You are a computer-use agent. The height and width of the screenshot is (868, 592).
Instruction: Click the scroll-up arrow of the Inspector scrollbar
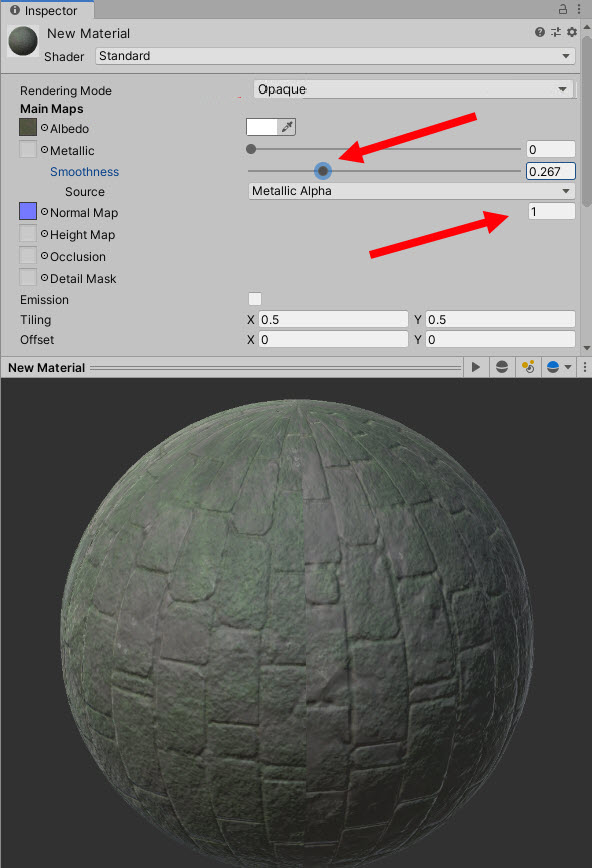point(586,27)
